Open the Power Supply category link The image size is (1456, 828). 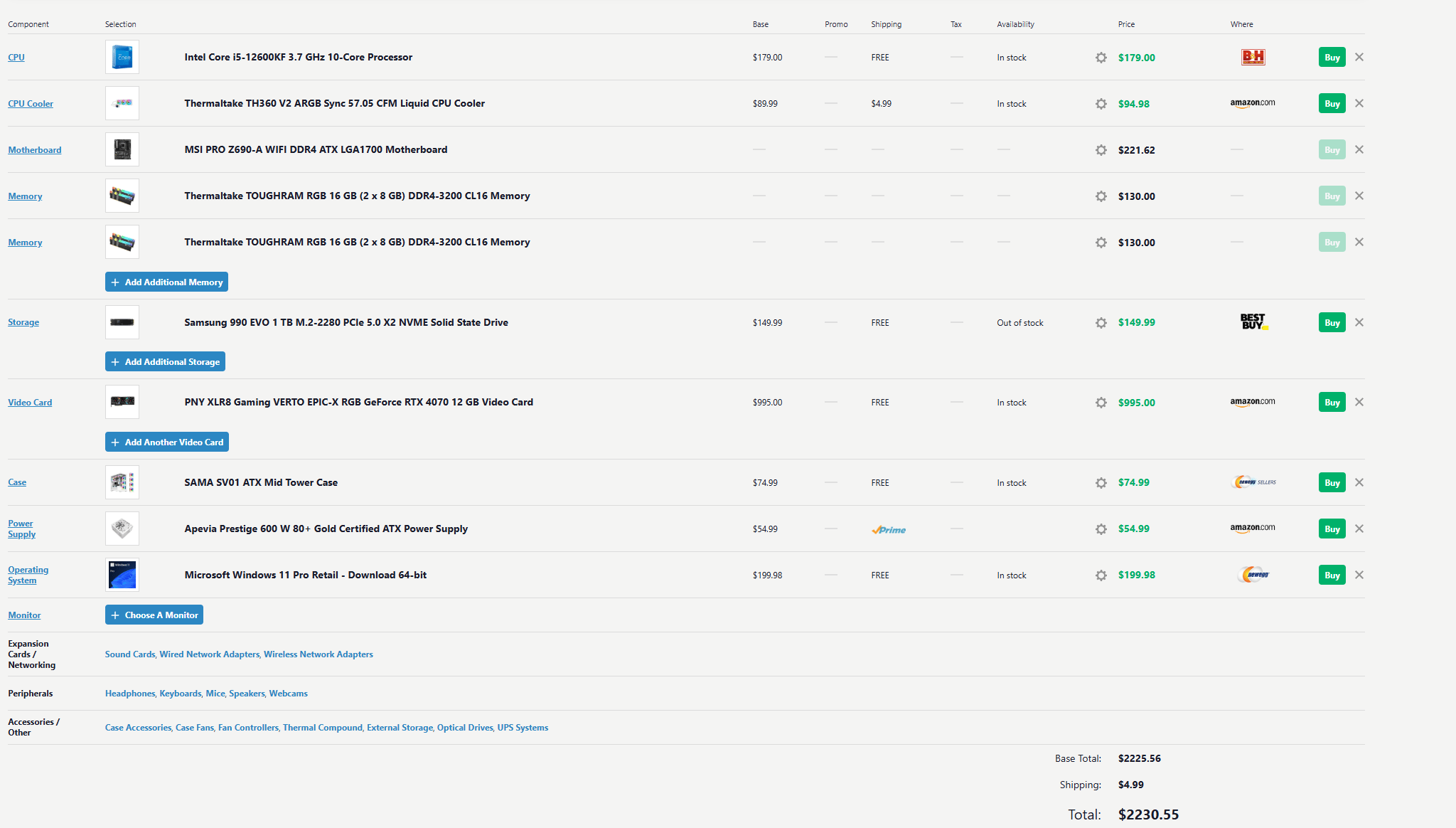21,529
